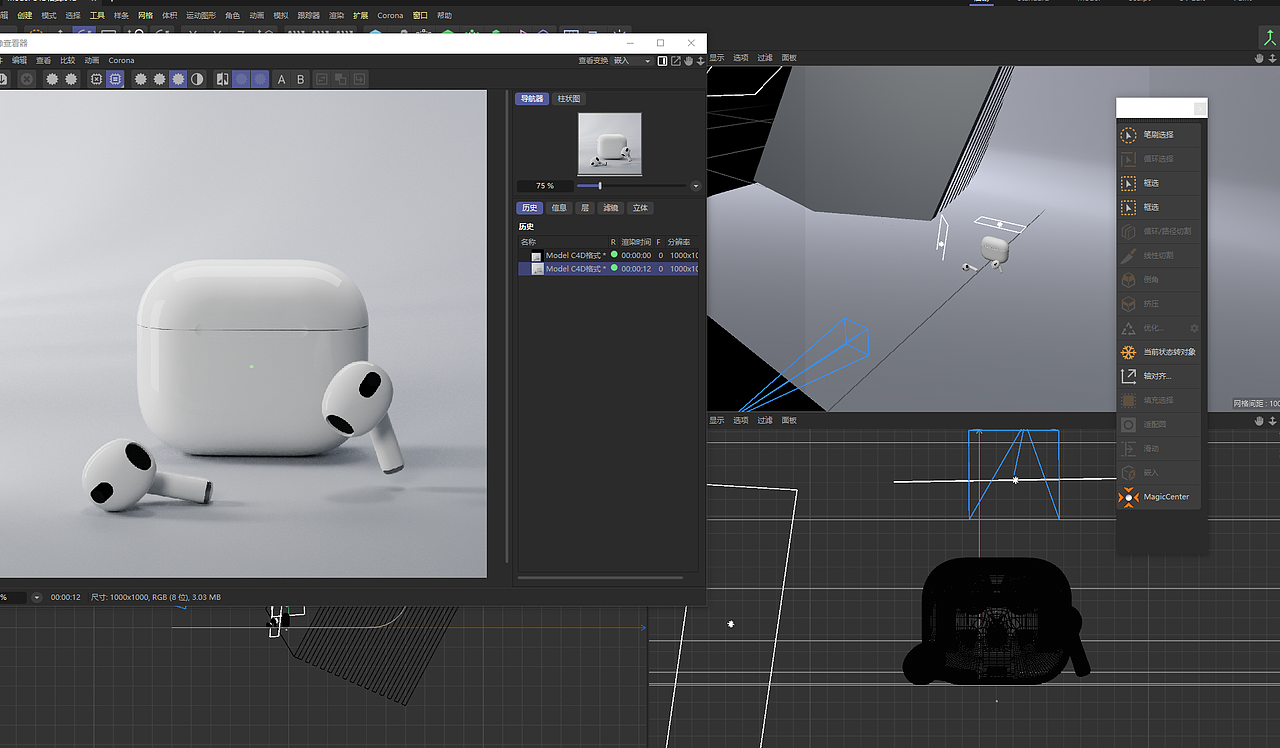Open the Corona menu in the main menu bar

click(390, 15)
